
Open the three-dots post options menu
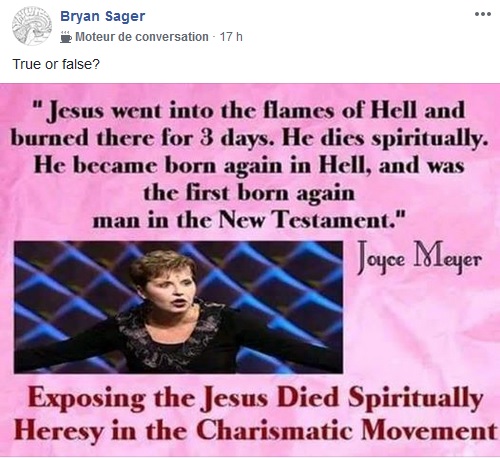pos(483,14)
